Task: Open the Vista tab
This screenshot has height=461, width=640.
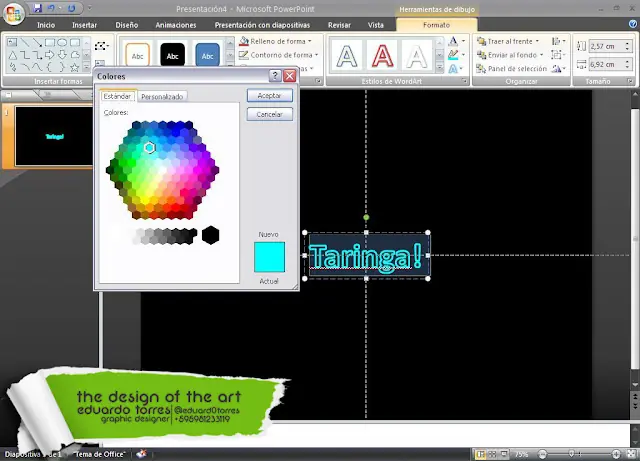Action: coord(376,25)
